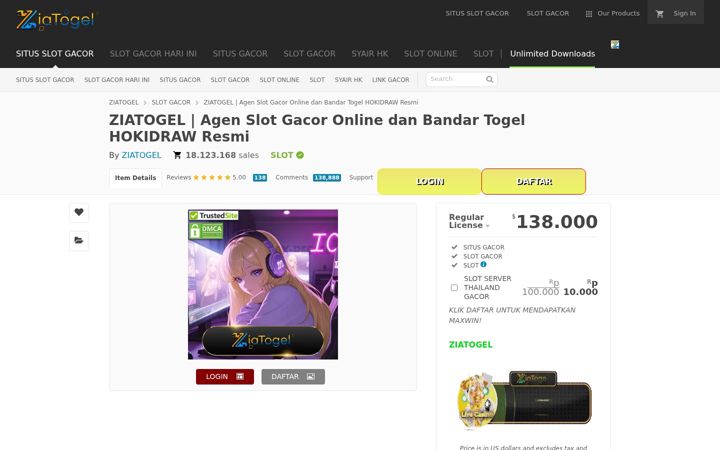Open Unlimited Downloads in main navigation
The height and width of the screenshot is (450, 720).
[552, 54]
